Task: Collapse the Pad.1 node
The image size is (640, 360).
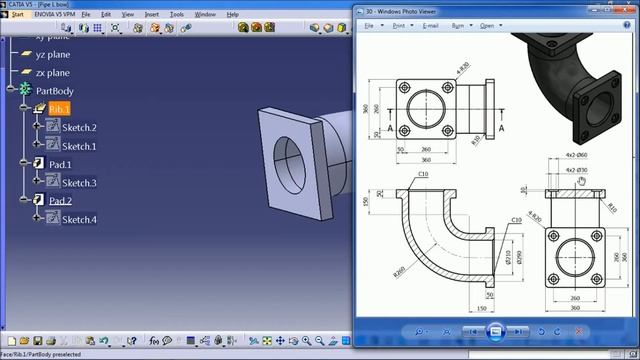Action: click(24, 162)
